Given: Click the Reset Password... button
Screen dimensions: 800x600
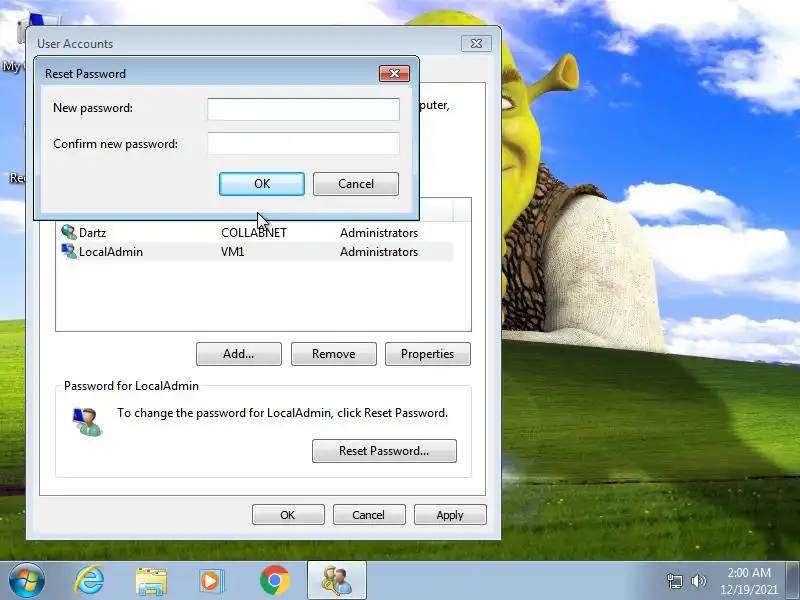Looking at the screenshot, I should tap(384, 451).
